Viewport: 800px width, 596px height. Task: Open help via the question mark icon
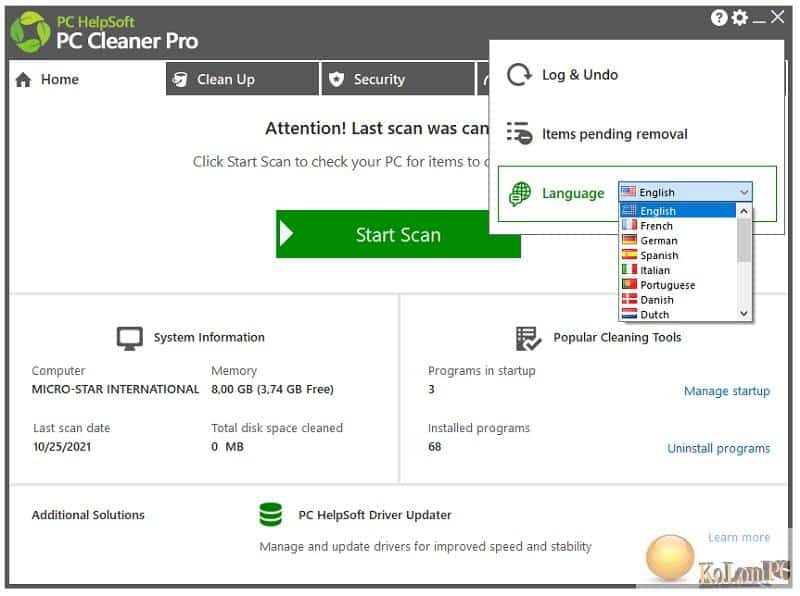[718, 18]
